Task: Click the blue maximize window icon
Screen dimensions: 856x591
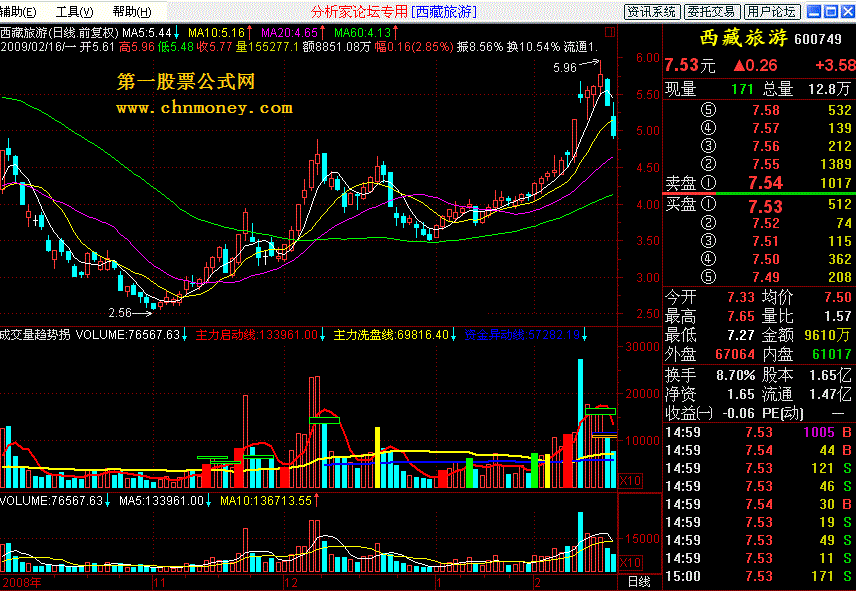Action: 831,11
